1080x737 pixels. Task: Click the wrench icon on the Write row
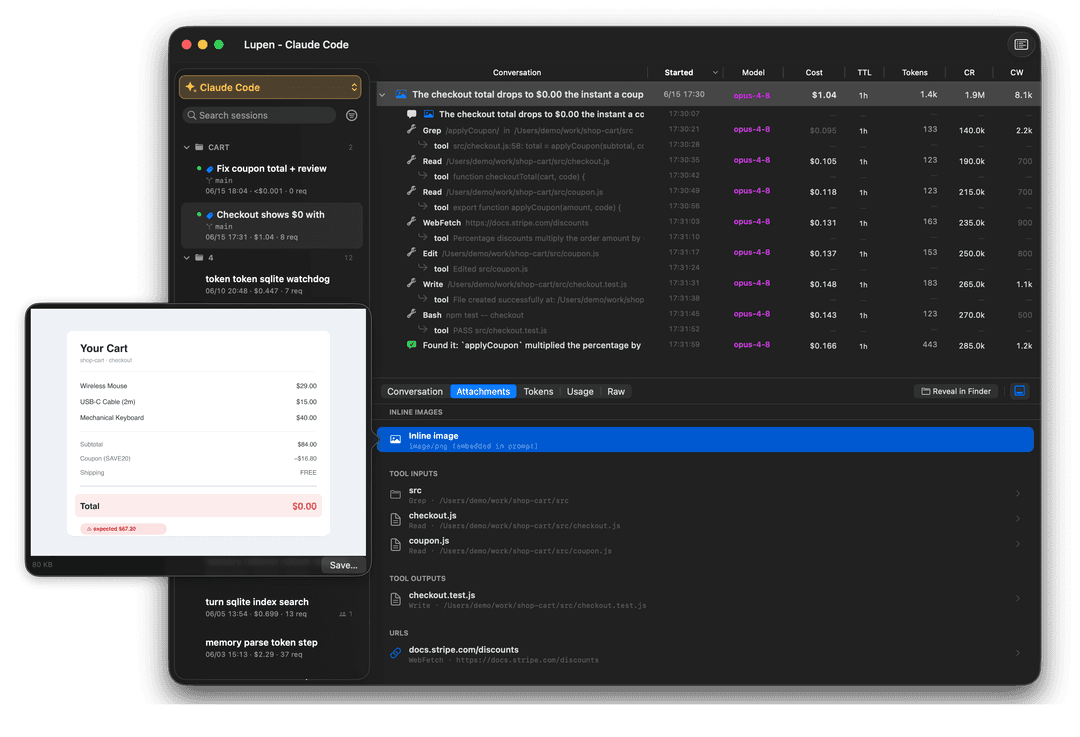point(411,283)
